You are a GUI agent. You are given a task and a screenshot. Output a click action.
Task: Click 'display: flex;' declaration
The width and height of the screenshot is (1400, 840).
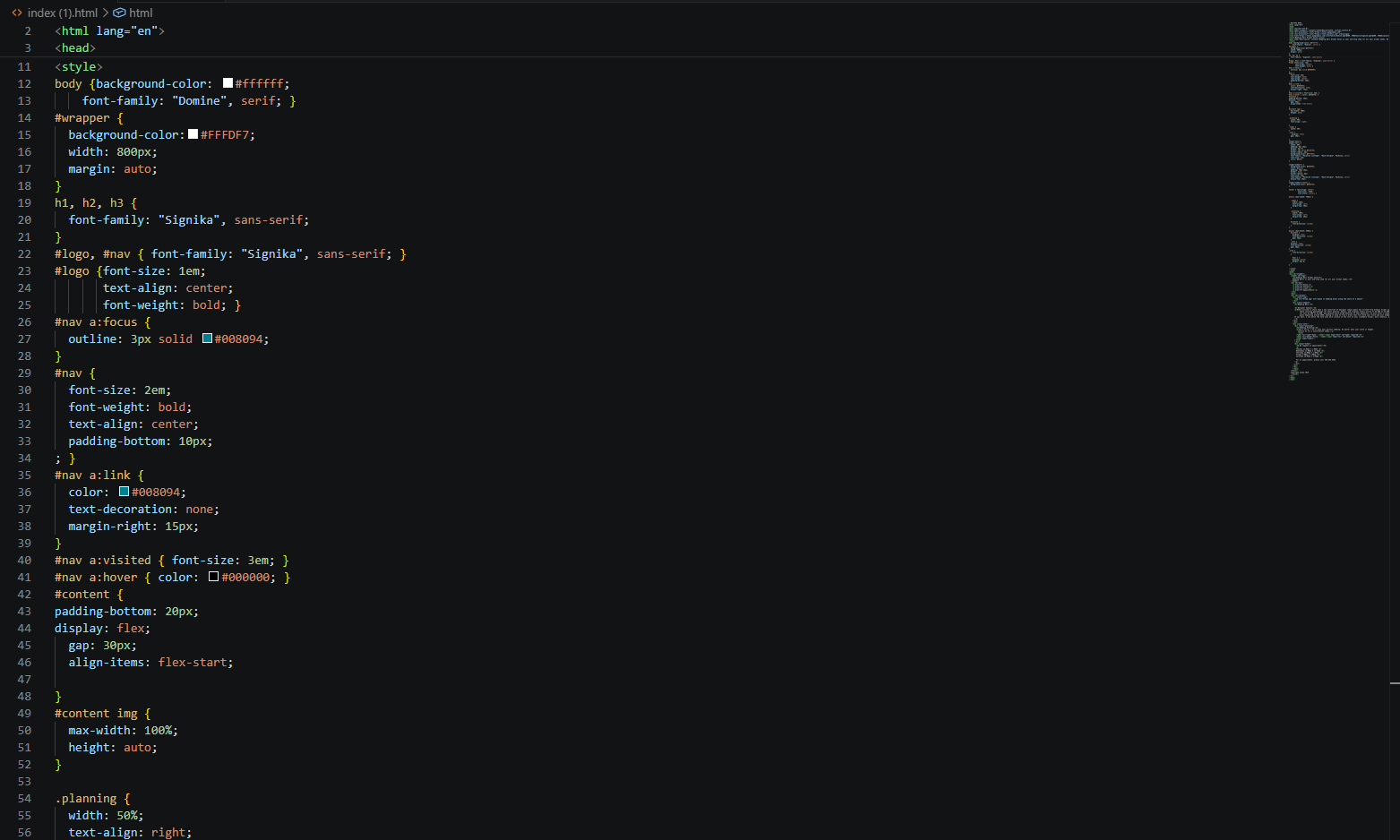tap(102, 628)
